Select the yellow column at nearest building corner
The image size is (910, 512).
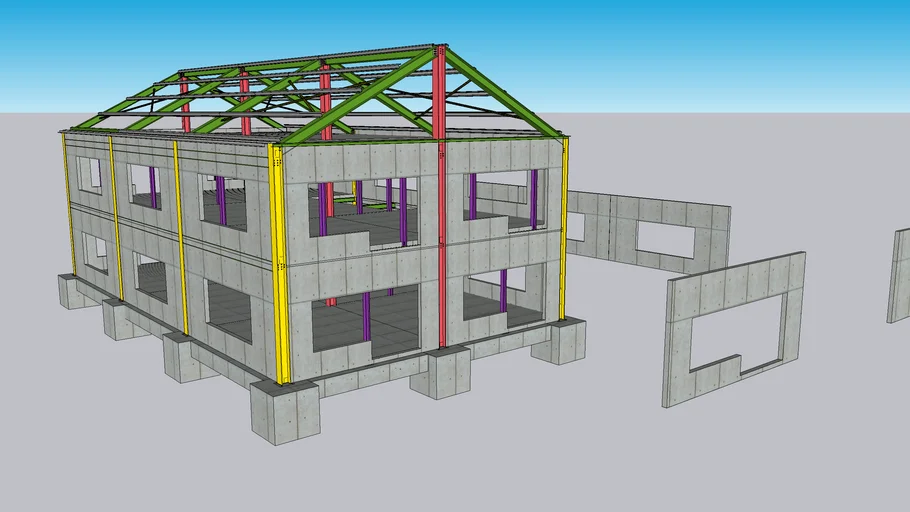click(x=280, y=264)
